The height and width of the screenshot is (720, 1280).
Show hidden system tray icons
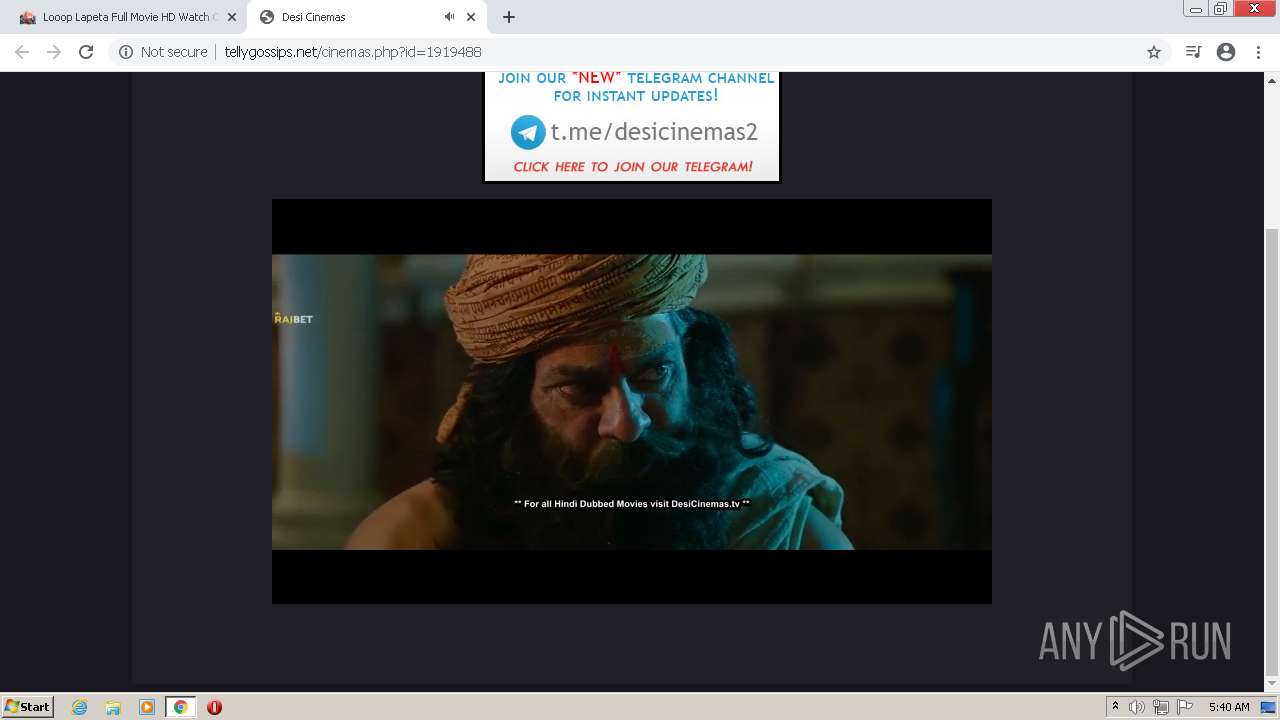tap(1115, 707)
